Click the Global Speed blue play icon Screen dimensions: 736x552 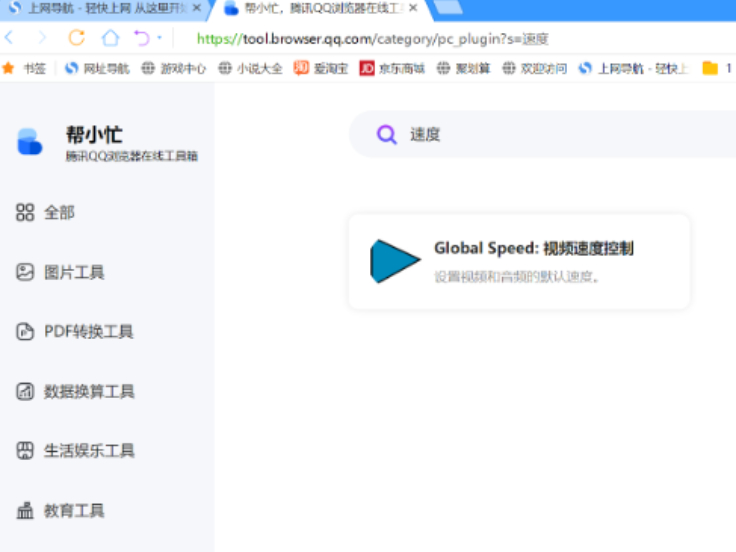pyautogui.click(x=395, y=261)
